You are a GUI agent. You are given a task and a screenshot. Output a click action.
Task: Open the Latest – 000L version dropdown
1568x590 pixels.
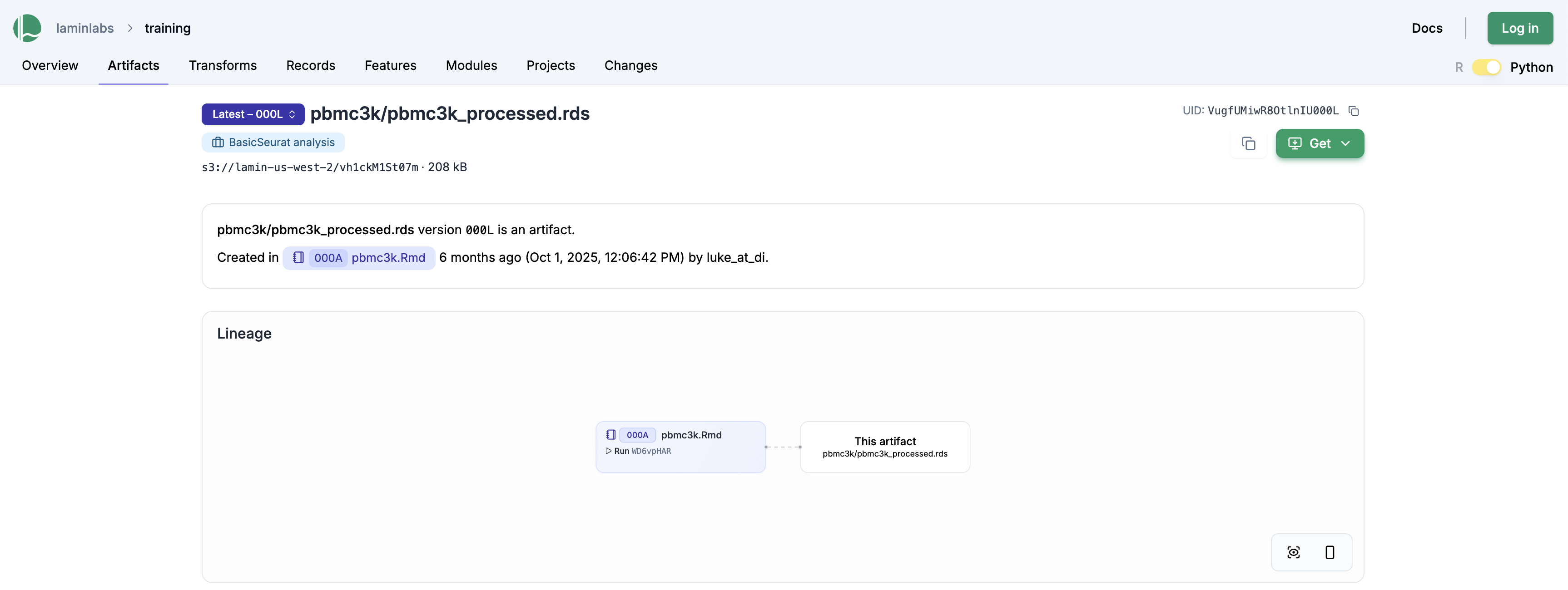tap(253, 114)
